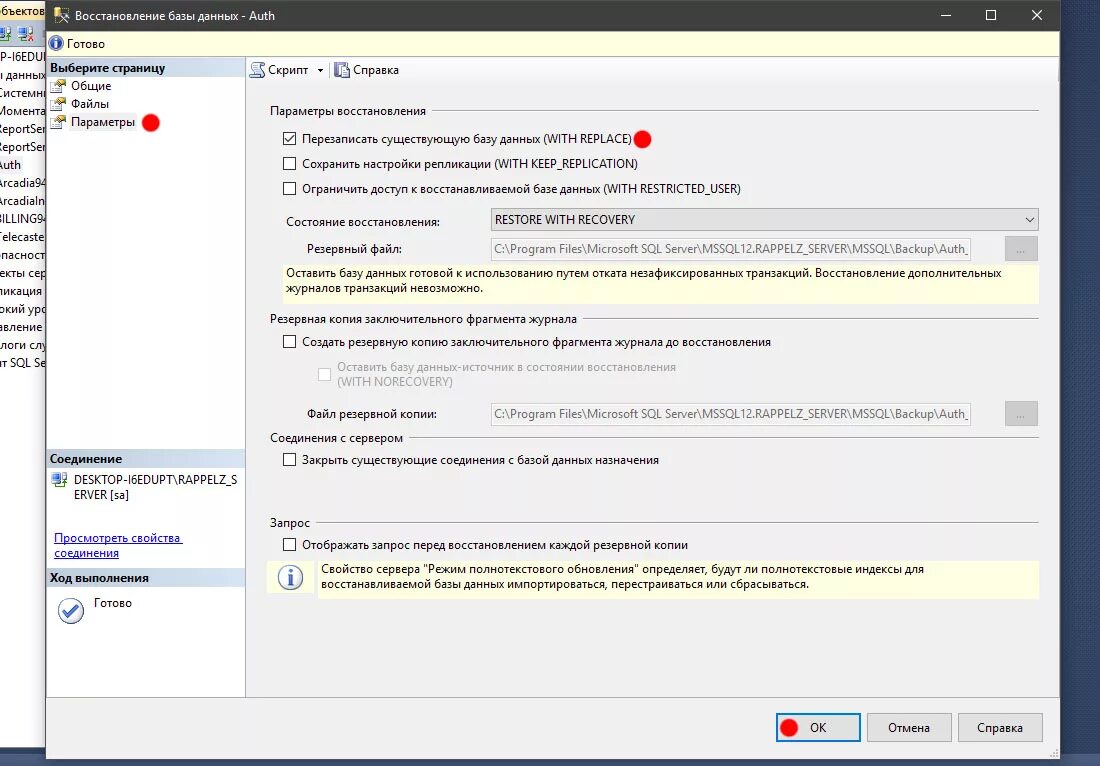Image resolution: width=1100 pixels, height=766 pixels.
Task: Click DESKTOP-I6EDUPT\RAPPELZ_SERVER connection text
Action: tap(155, 487)
